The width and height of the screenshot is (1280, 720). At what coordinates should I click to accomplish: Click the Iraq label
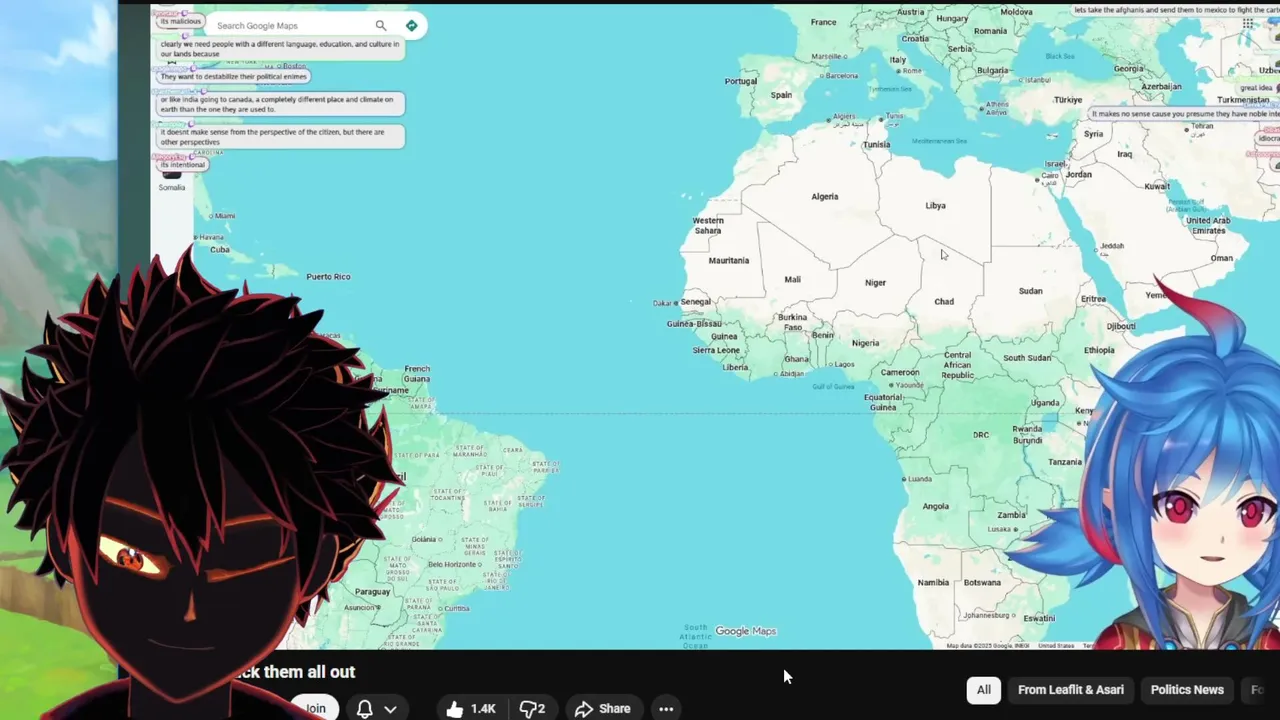(1125, 155)
